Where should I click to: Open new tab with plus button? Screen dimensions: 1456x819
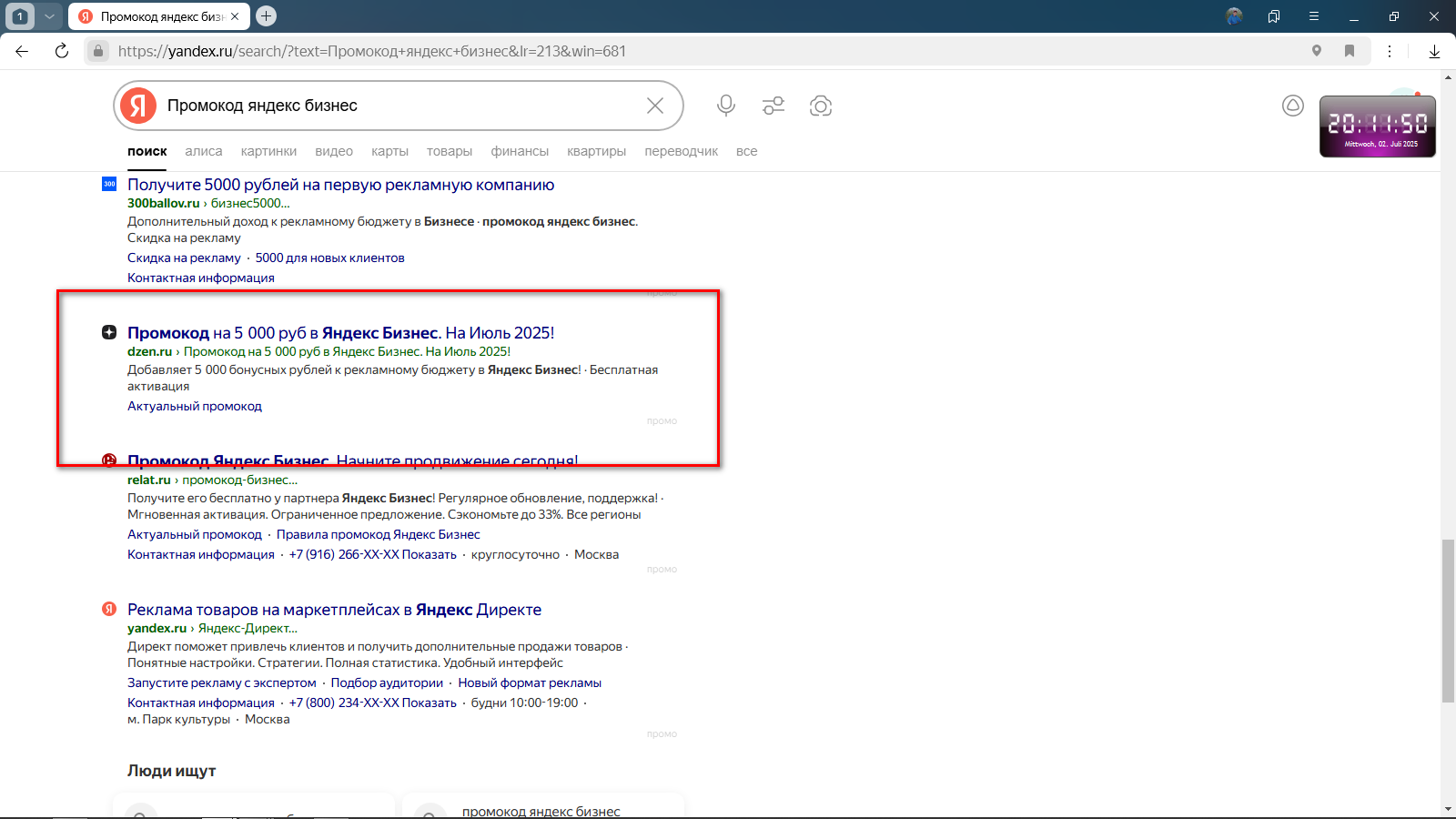pos(266,15)
